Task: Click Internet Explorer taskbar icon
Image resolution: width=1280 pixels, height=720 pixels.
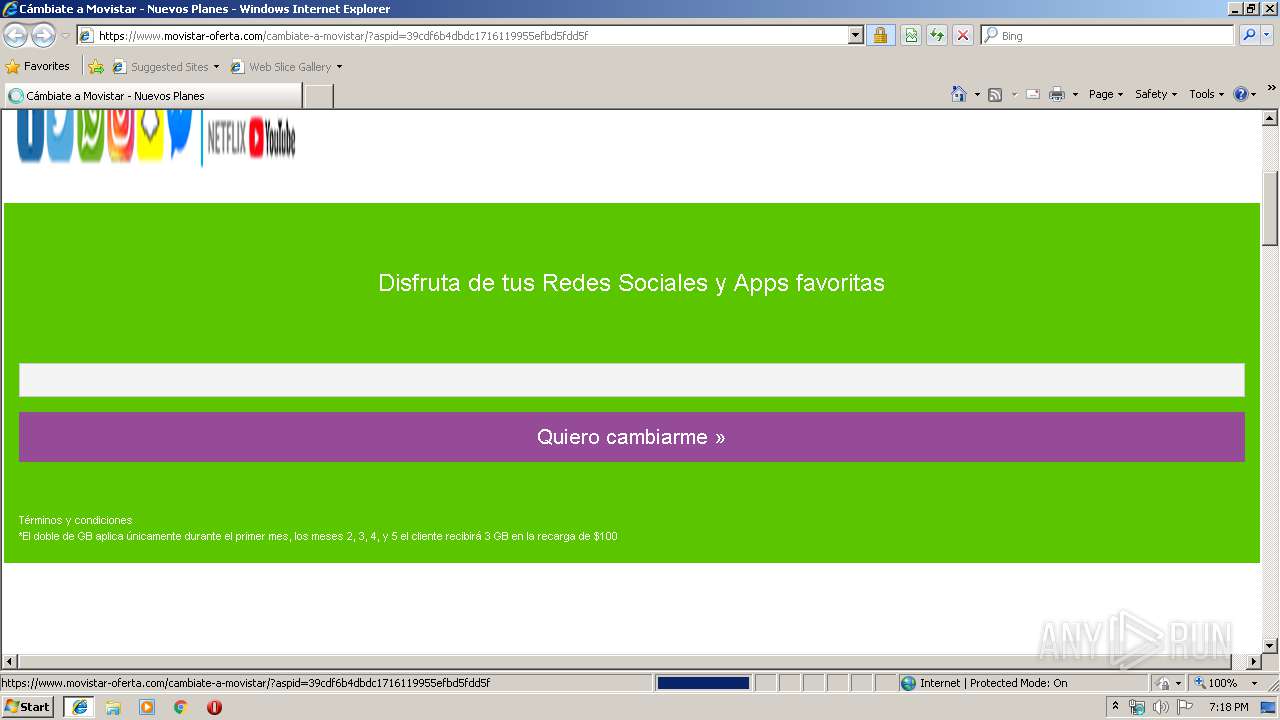Action: pyautogui.click(x=79, y=707)
